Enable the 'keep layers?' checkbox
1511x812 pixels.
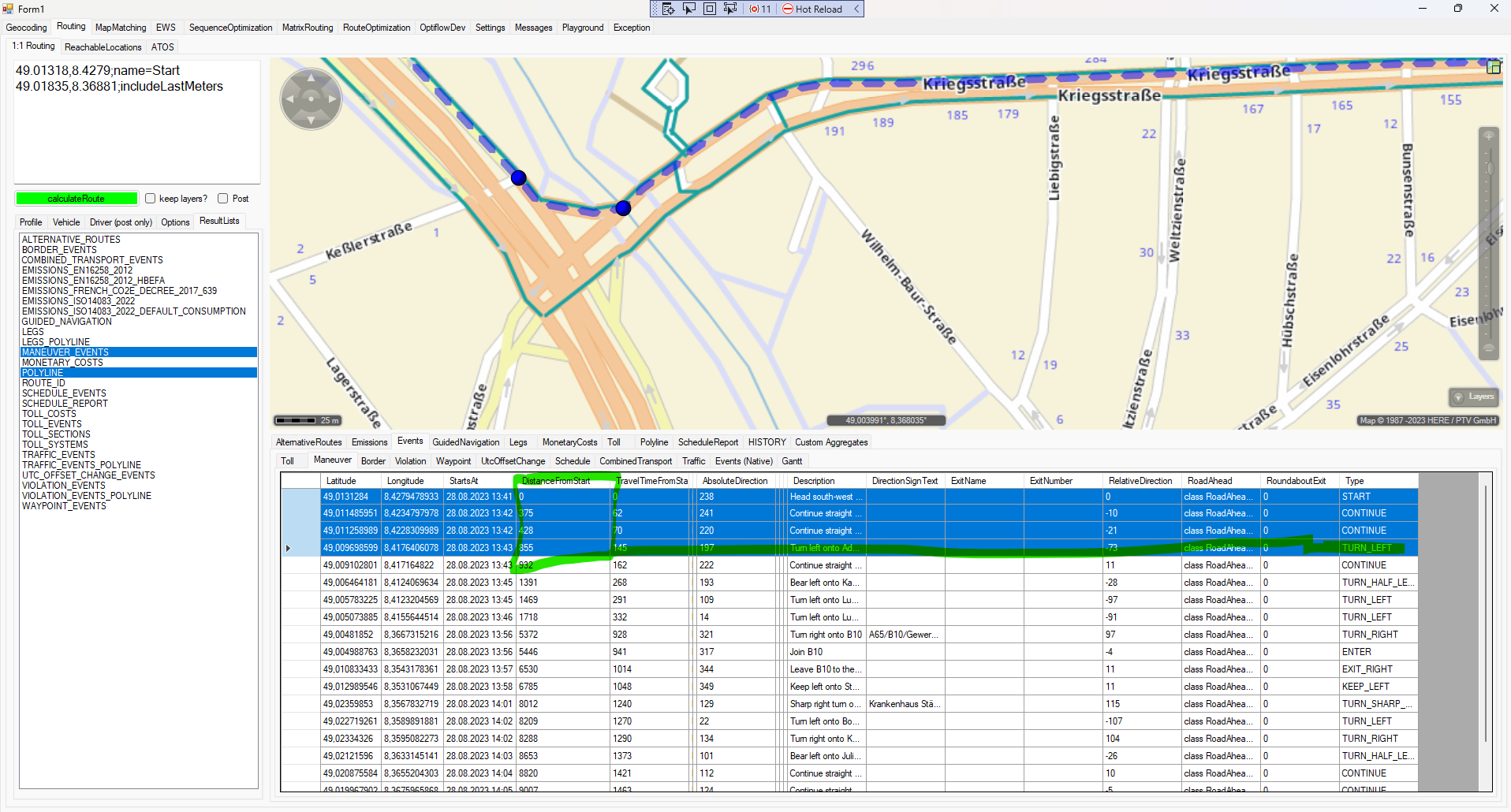coord(151,199)
